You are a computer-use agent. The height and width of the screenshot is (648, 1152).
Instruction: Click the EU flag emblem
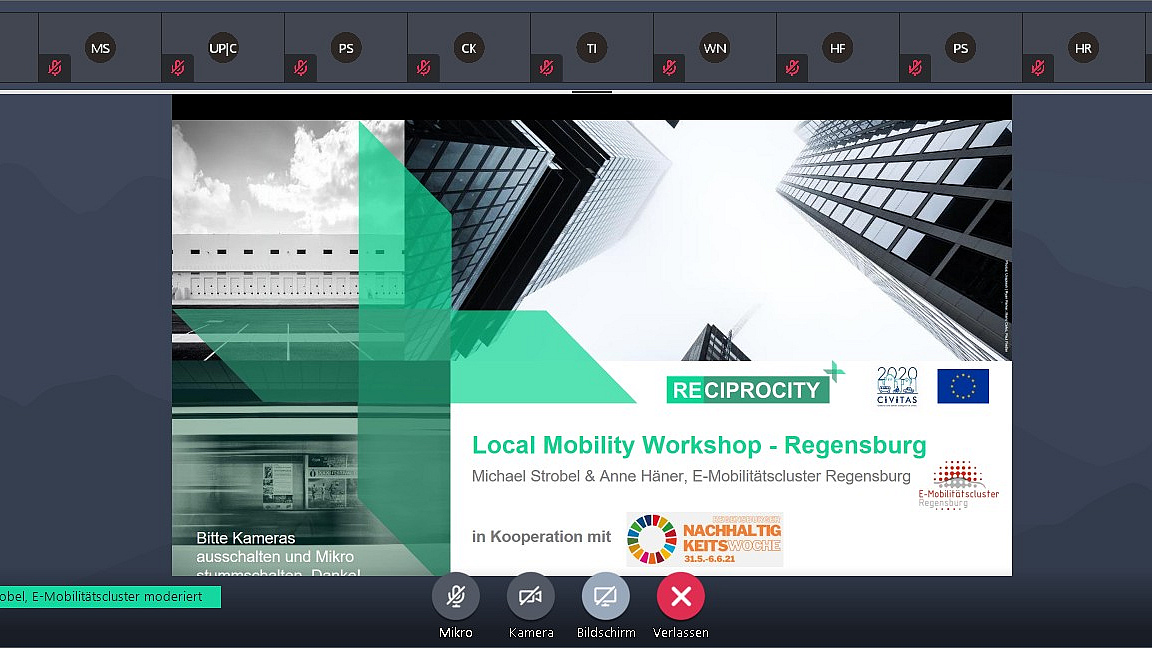click(963, 386)
